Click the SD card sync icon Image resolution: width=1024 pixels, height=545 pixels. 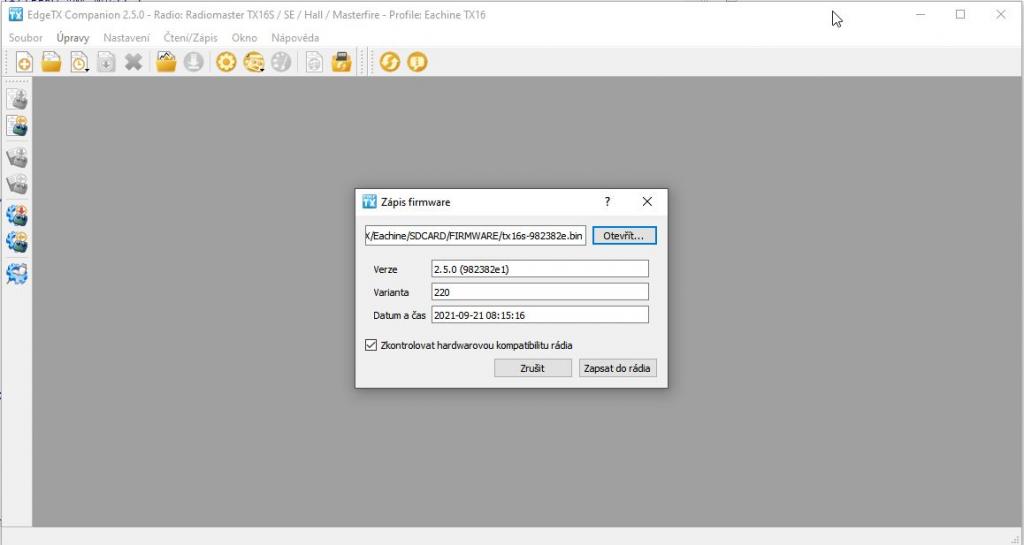tap(341, 62)
